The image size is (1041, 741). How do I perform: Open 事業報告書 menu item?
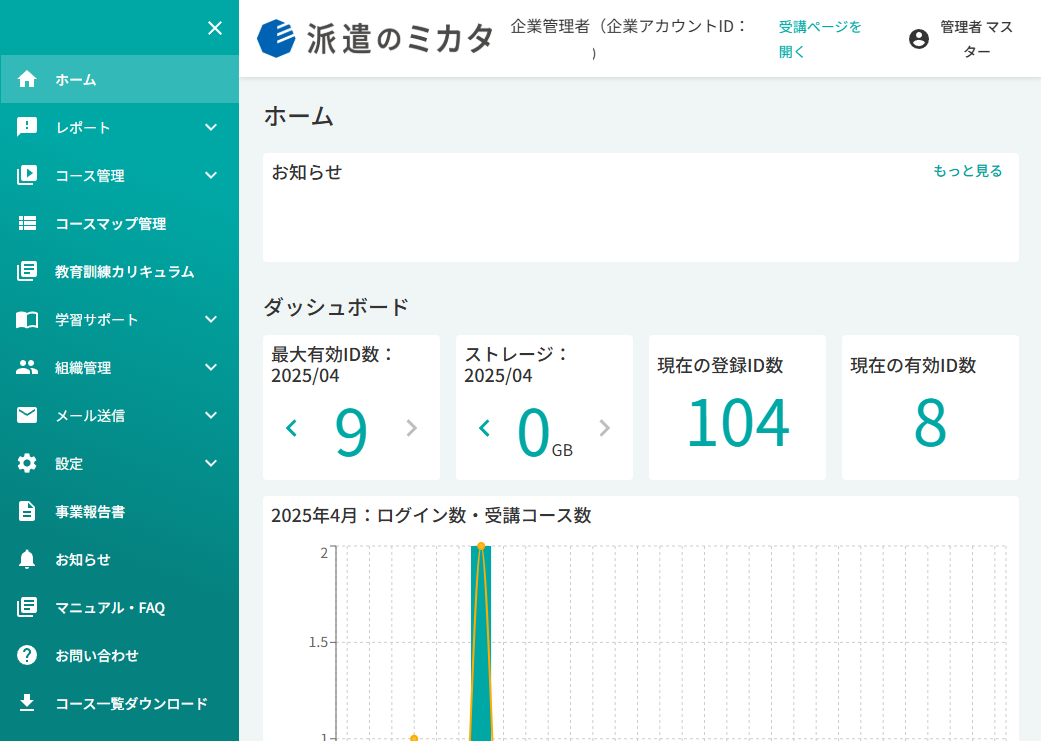(120, 511)
